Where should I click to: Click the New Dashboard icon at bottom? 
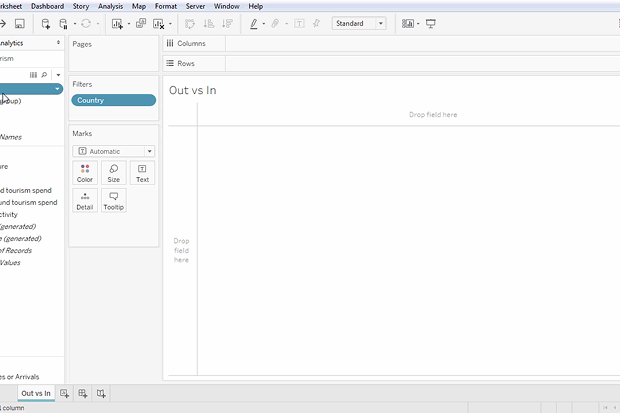83,394
